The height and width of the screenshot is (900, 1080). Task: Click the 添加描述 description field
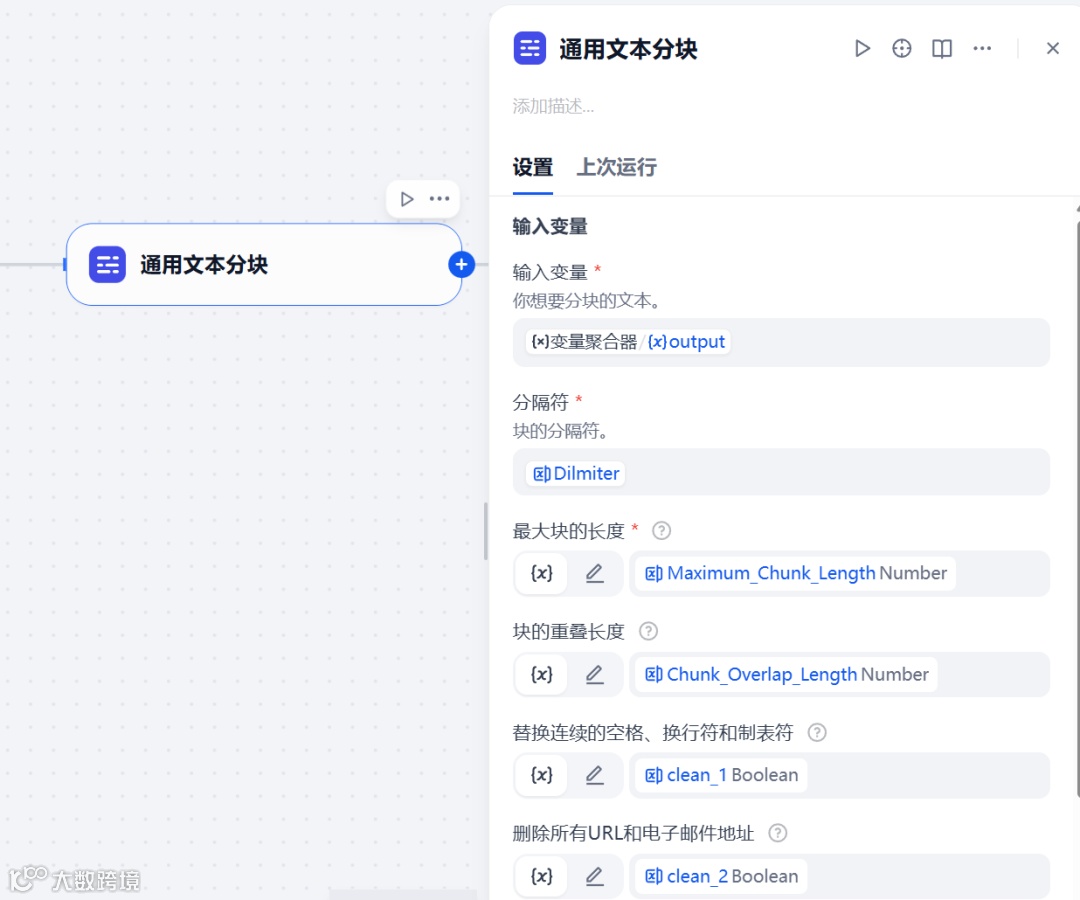(x=553, y=106)
